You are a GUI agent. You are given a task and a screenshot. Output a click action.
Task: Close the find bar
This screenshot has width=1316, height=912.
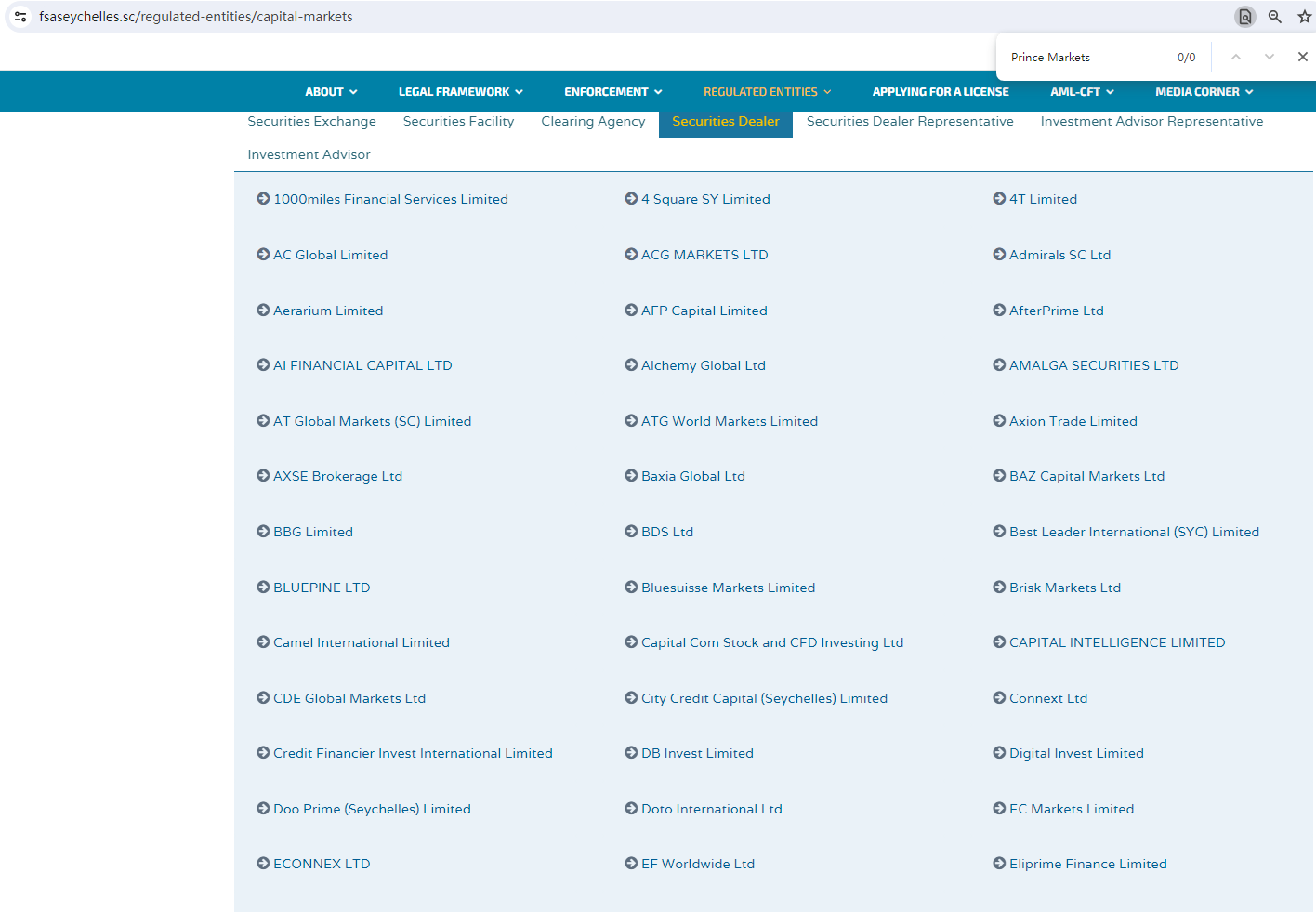[x=1302, y=57]
